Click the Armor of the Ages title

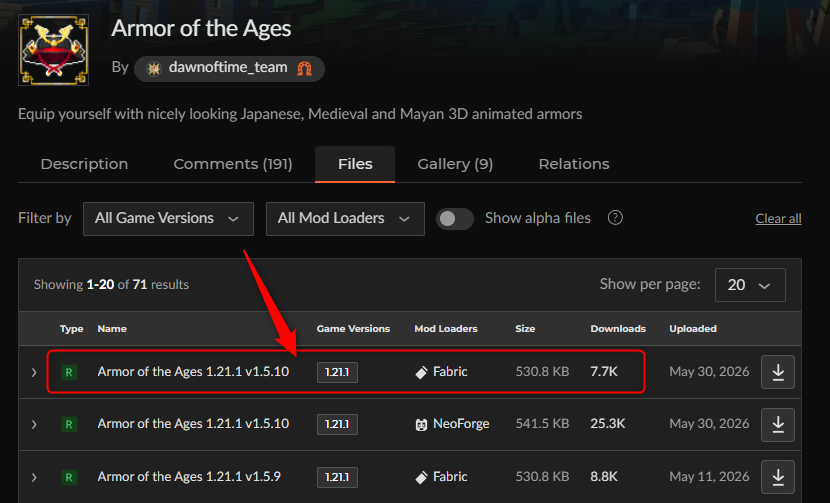[201, 29]
